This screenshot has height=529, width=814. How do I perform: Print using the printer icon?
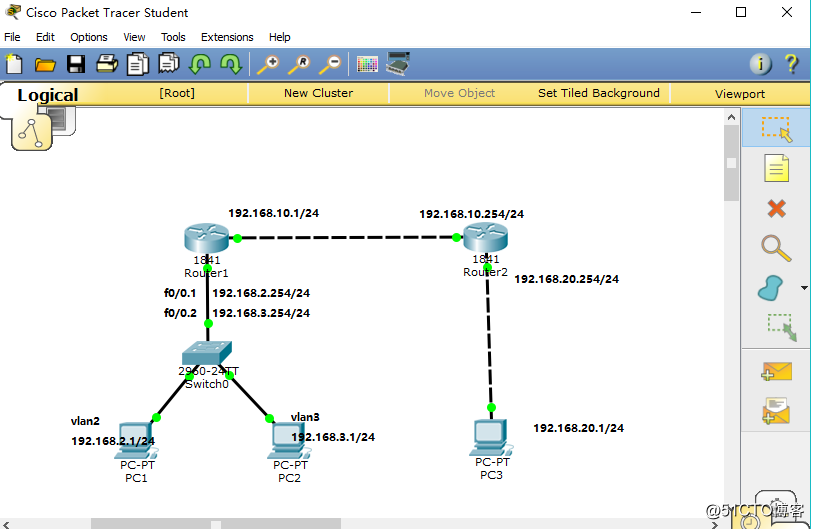point(107,64)
